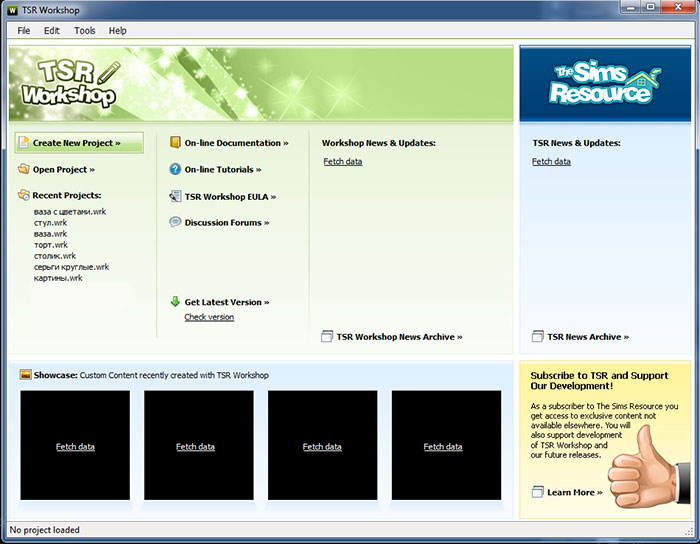The width and height of the screenshot is (700, 544).
Task: Fetch data under TSR News & Updates
Action: (551, 161)
